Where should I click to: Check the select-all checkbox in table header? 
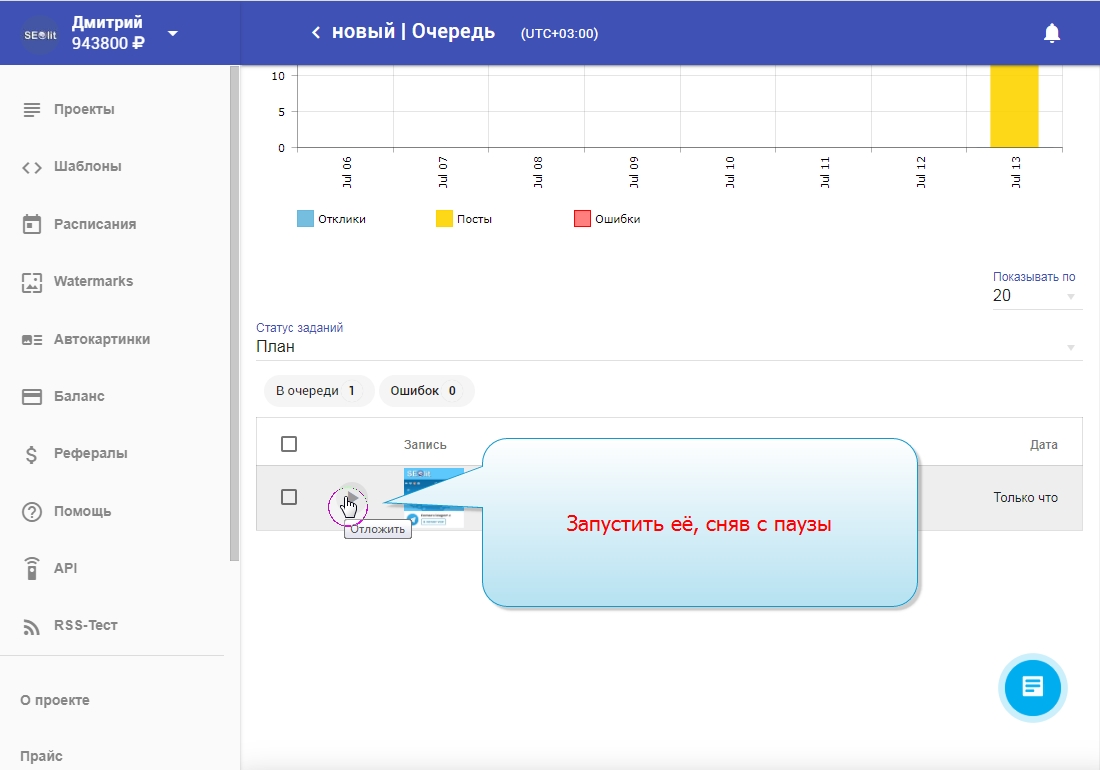pyautogui.click(x=289, y=444)
